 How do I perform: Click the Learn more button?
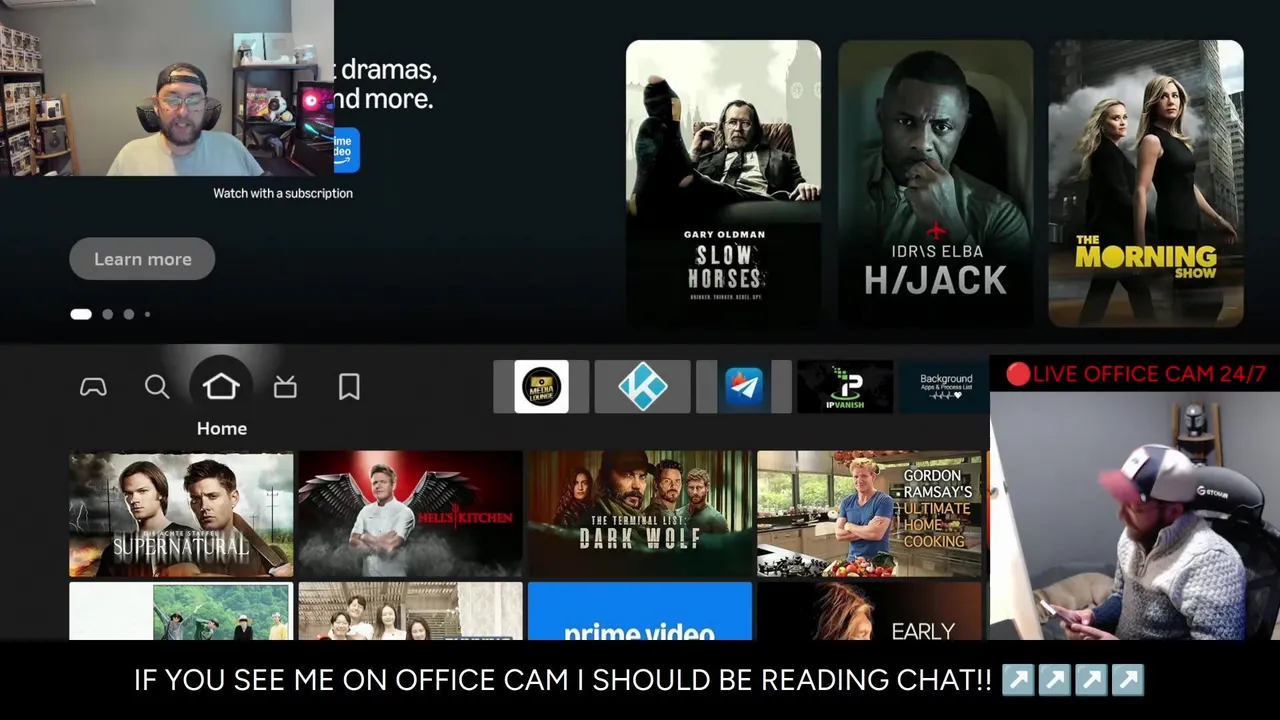click(x=142, y=259)
